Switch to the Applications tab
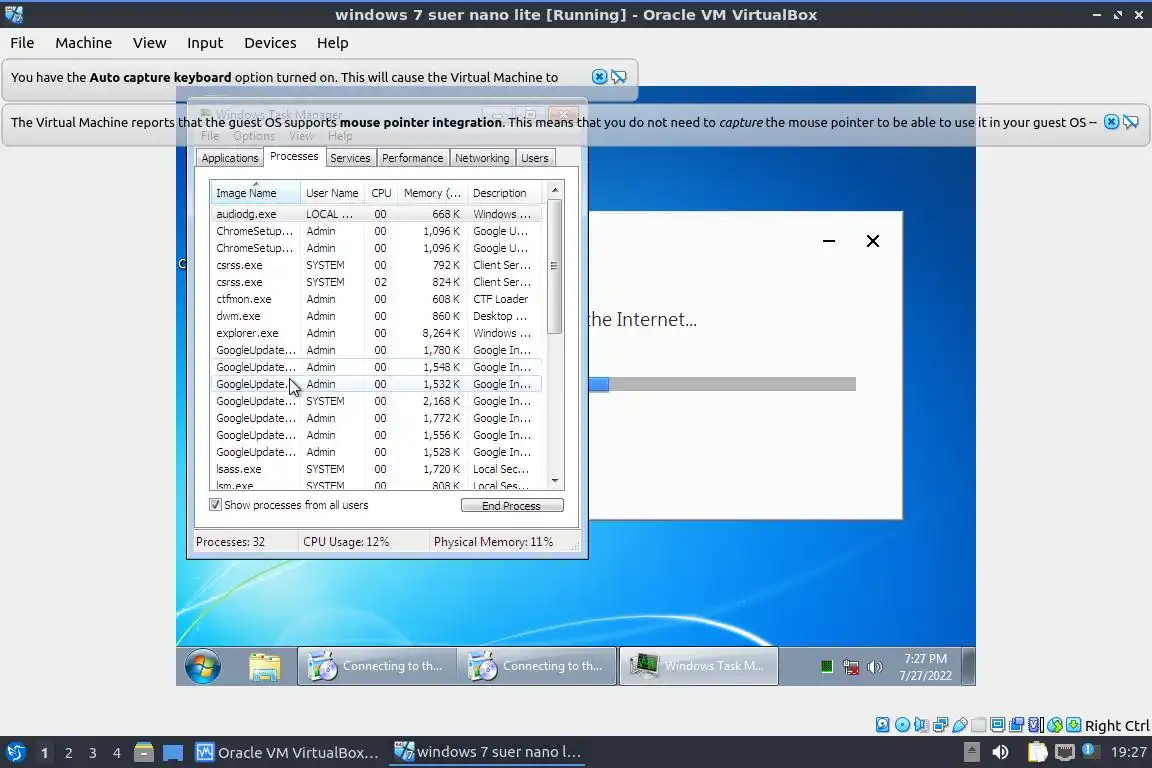Image resolution: width=1152 pixels, height=768 pixels. tap(230, 158)
